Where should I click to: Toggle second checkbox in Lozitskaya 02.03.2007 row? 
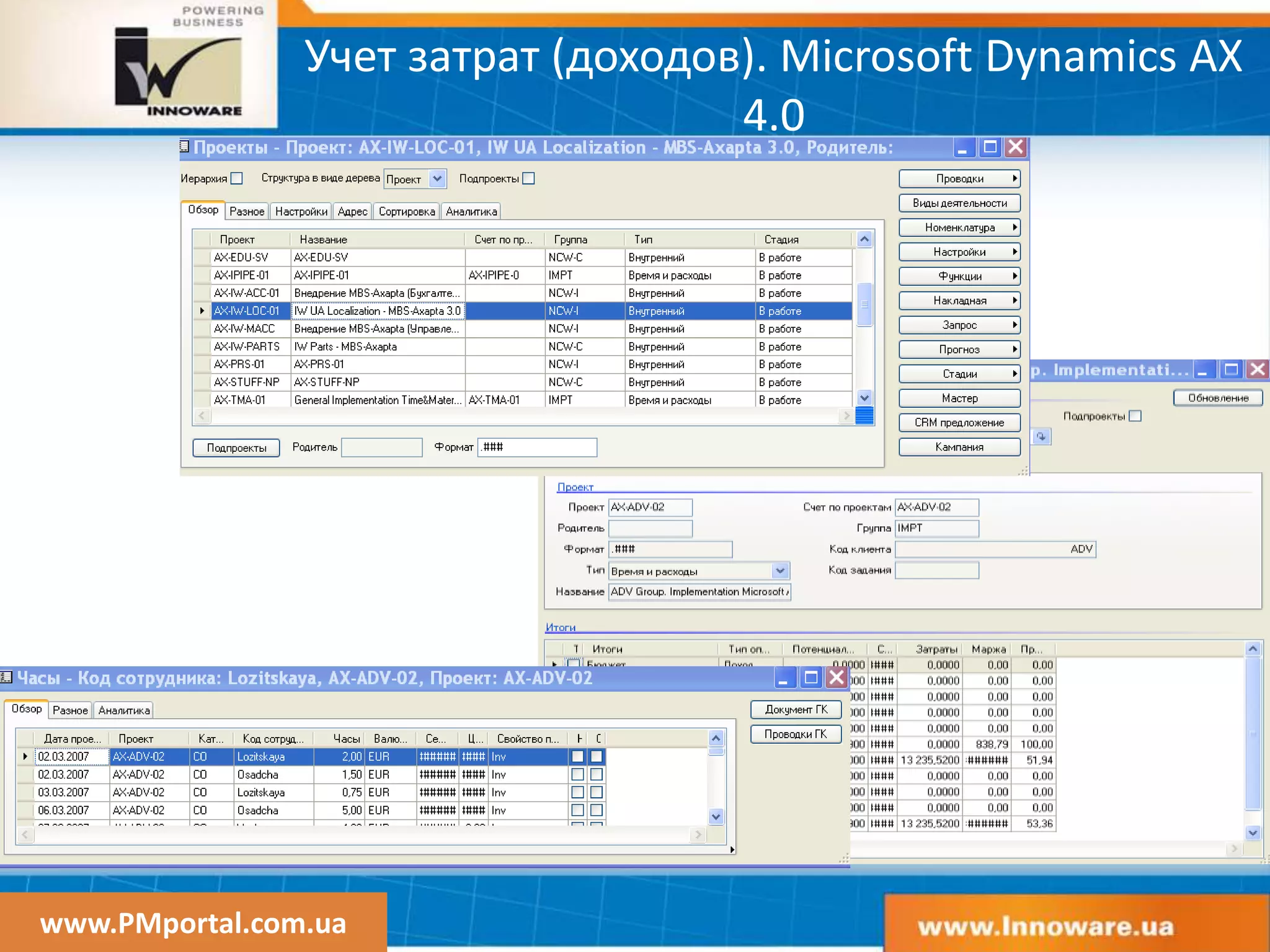[597, 756]
